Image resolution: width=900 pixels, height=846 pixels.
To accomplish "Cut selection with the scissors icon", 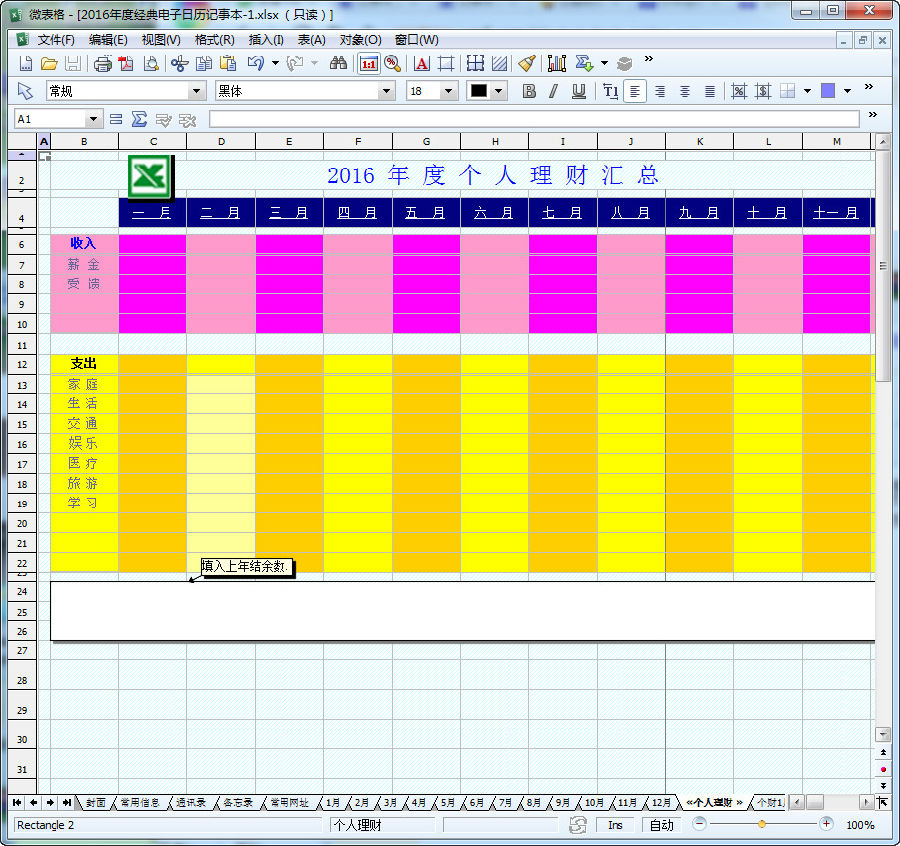I will 180,63.
